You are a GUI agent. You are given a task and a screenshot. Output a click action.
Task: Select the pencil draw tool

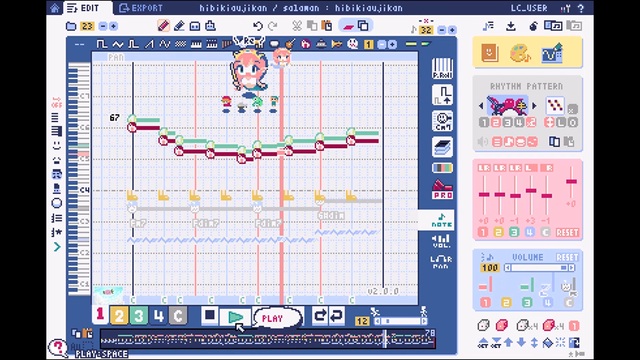(164, 26)
